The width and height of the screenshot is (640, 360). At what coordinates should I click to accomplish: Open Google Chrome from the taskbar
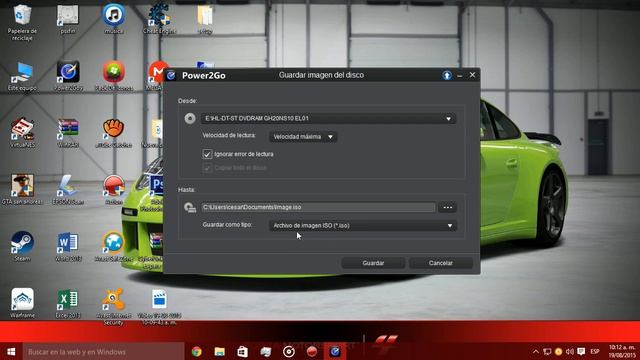pyautogui.click(x=197, y=351)
